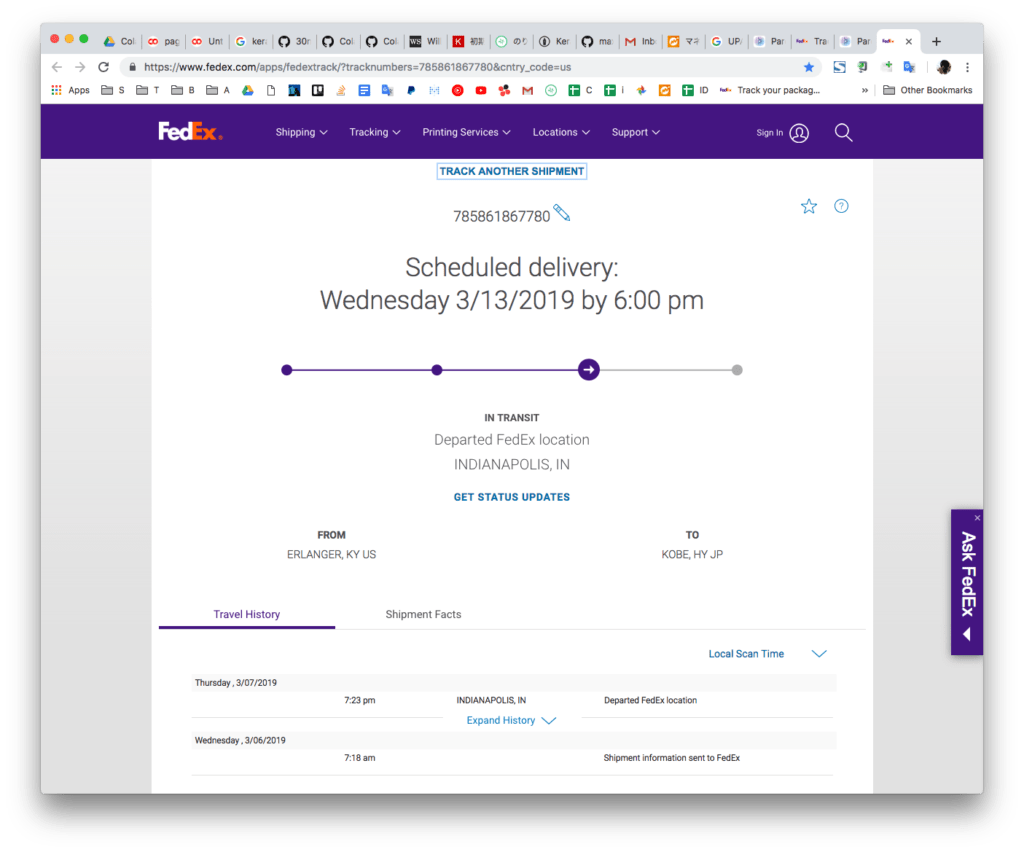Switch to the GitHub 30r browser tab
1024x852 pixels.
295,41
